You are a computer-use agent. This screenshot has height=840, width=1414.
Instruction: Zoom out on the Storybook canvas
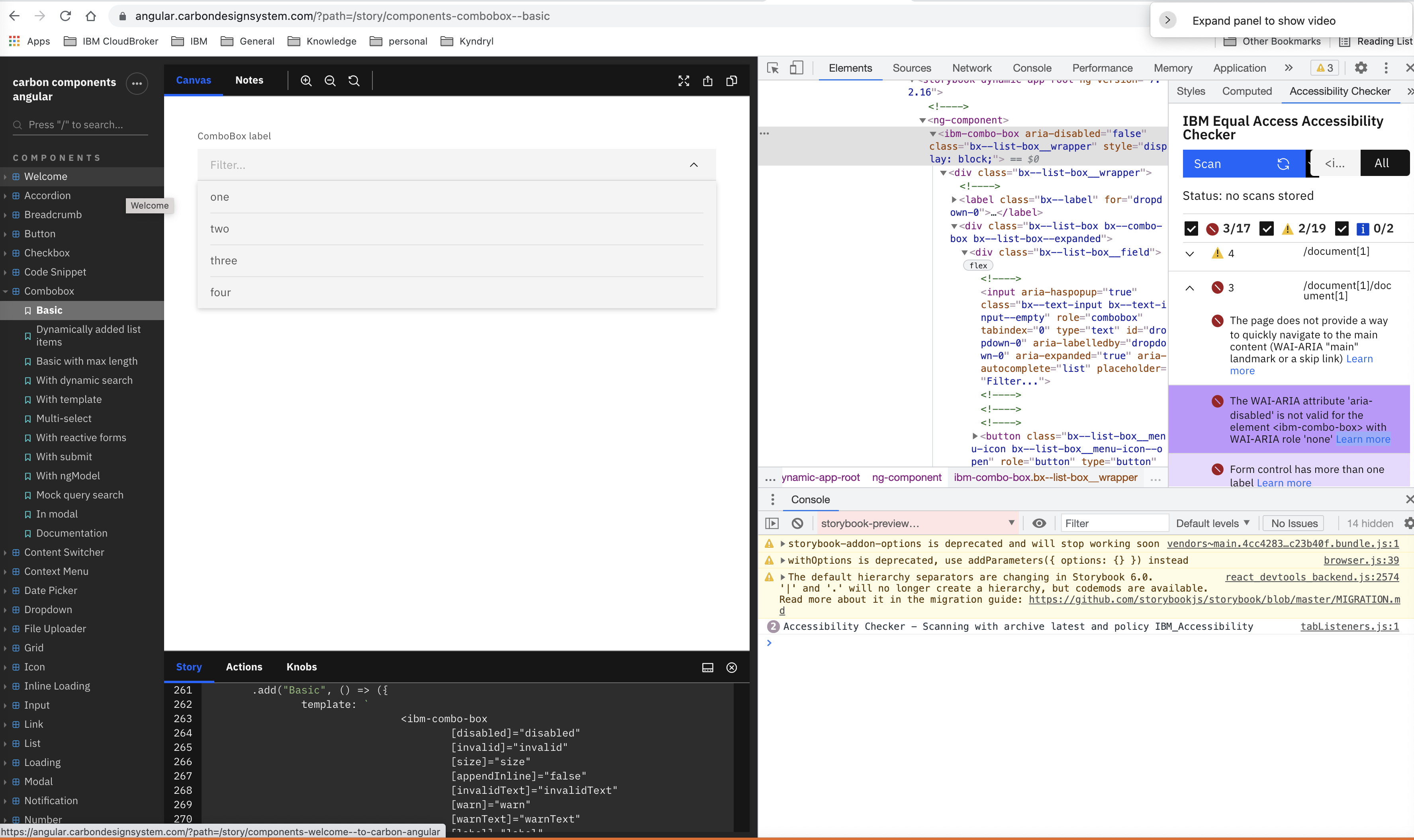(329, 80)
